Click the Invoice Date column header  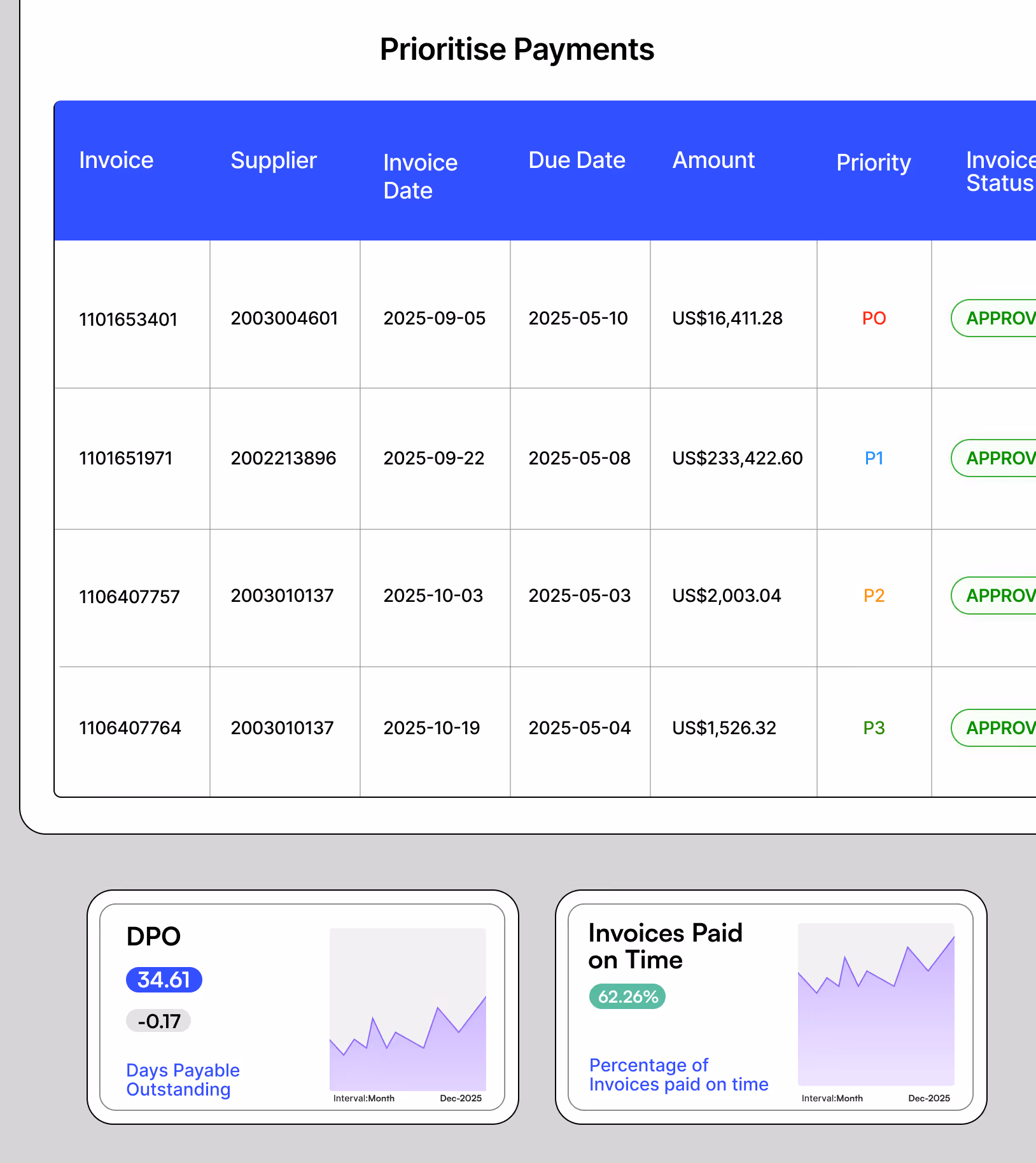421,176
